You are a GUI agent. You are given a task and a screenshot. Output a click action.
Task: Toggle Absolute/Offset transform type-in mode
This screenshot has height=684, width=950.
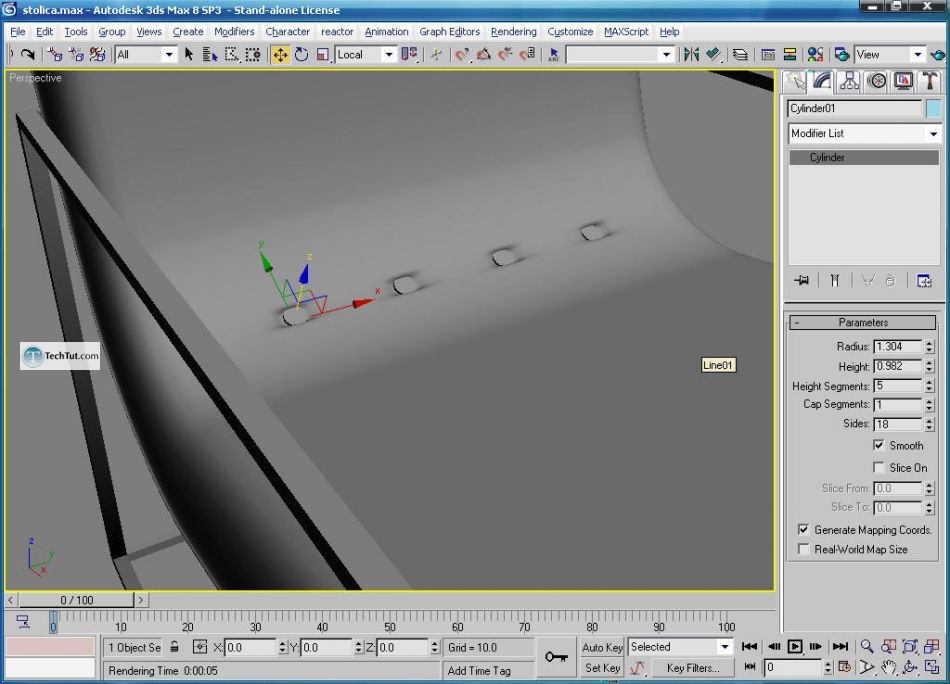click(x=199, y=647)
